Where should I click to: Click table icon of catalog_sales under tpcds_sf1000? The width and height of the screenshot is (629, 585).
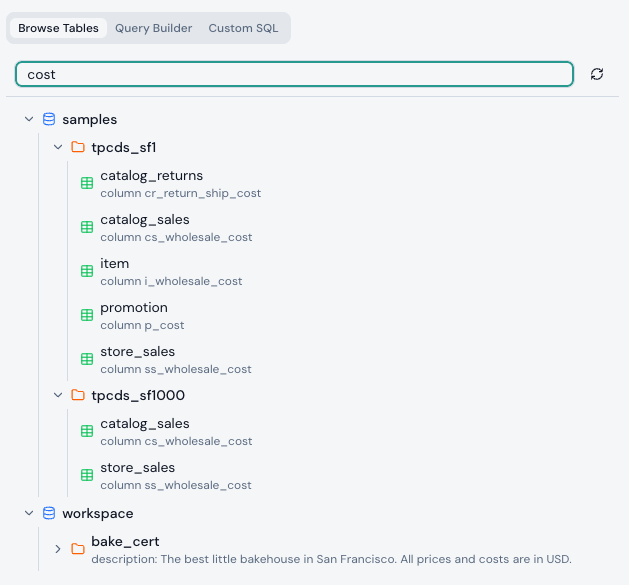click(87, 431)
